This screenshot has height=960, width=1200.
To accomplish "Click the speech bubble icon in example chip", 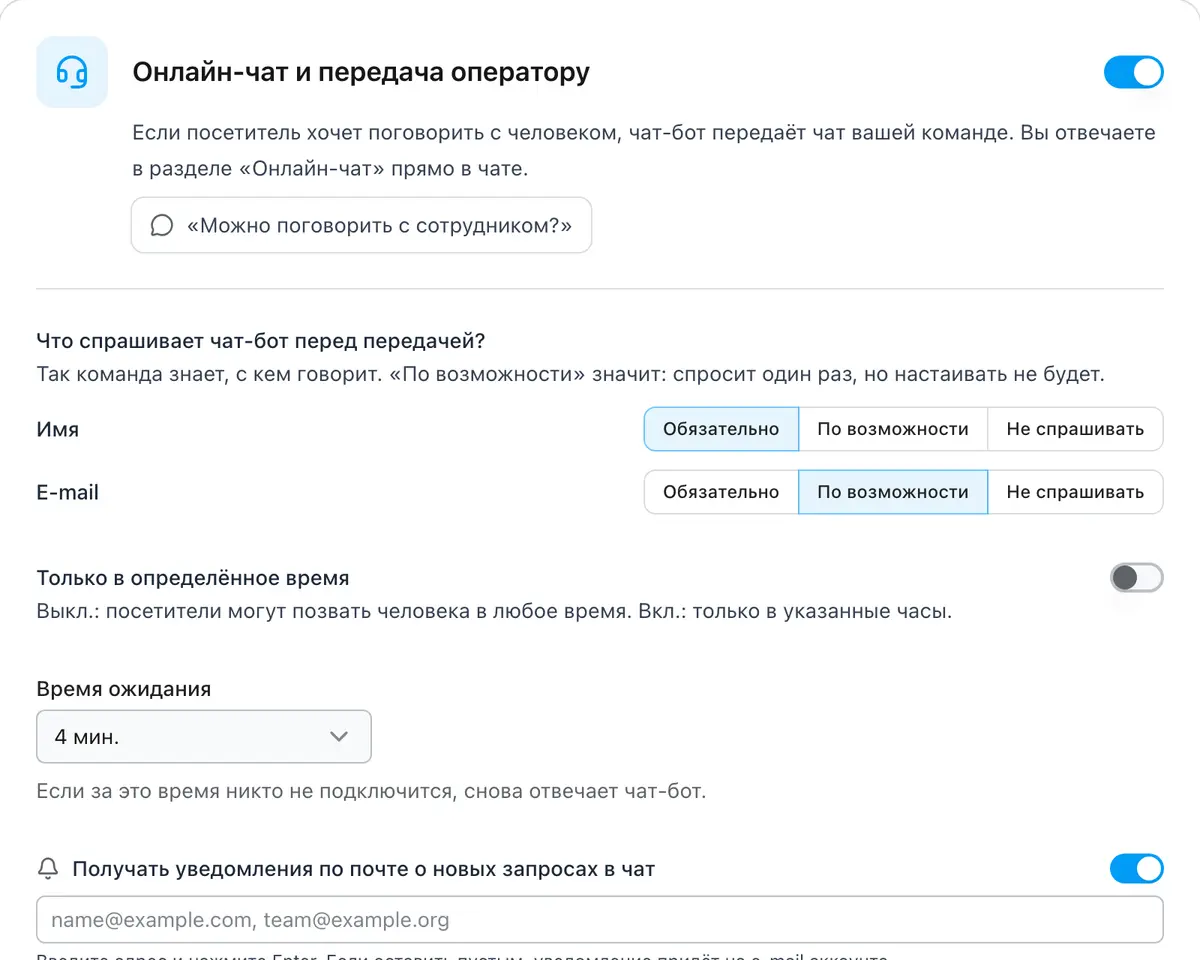I will tap(162, 225).
